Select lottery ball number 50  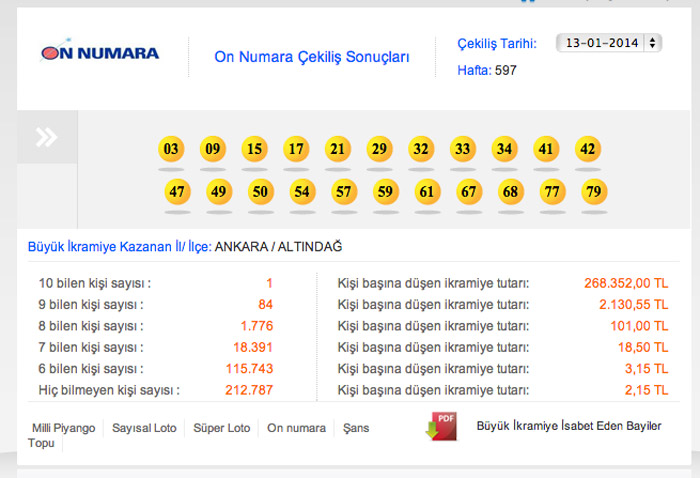(x=261, y=191)
